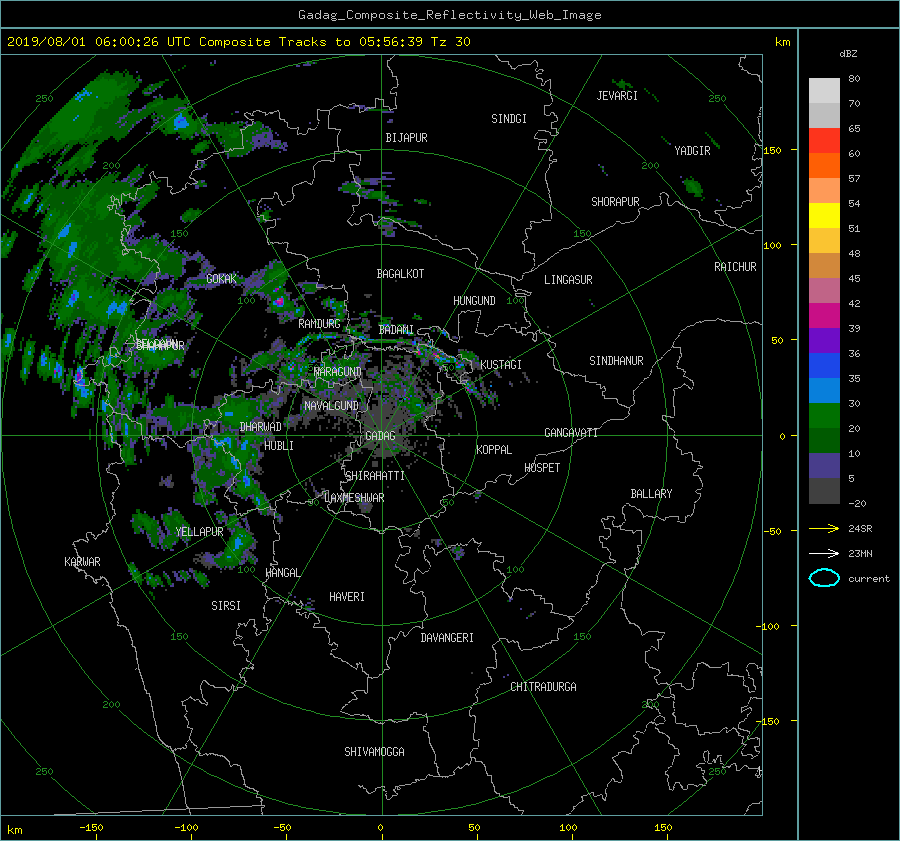Screen dimensions: 900x841
Task: Click the NARAGUND city label
Action: [x=338, y=372]
